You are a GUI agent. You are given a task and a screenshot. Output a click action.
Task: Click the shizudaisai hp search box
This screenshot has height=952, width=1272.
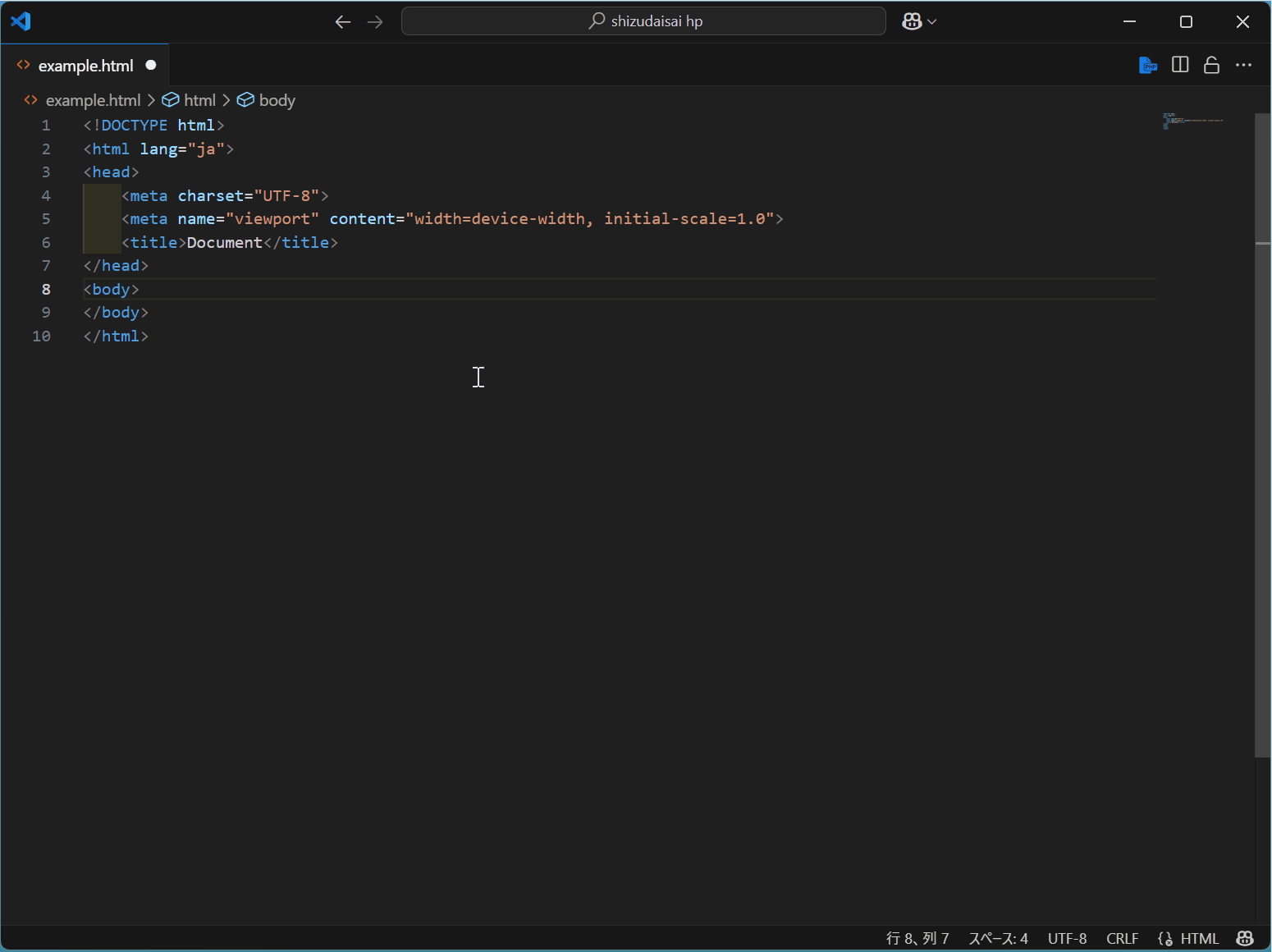coord(643,21)
